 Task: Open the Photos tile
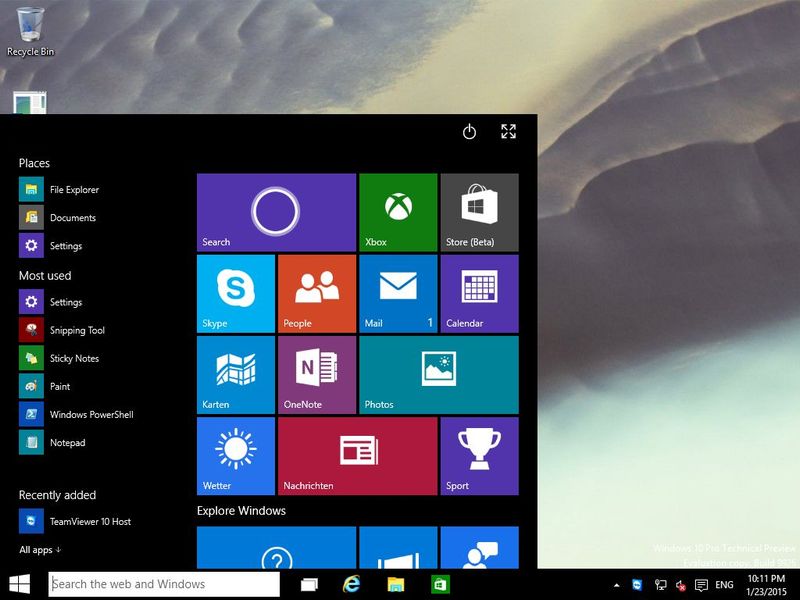pyautogui.click(x=439, y=374)
